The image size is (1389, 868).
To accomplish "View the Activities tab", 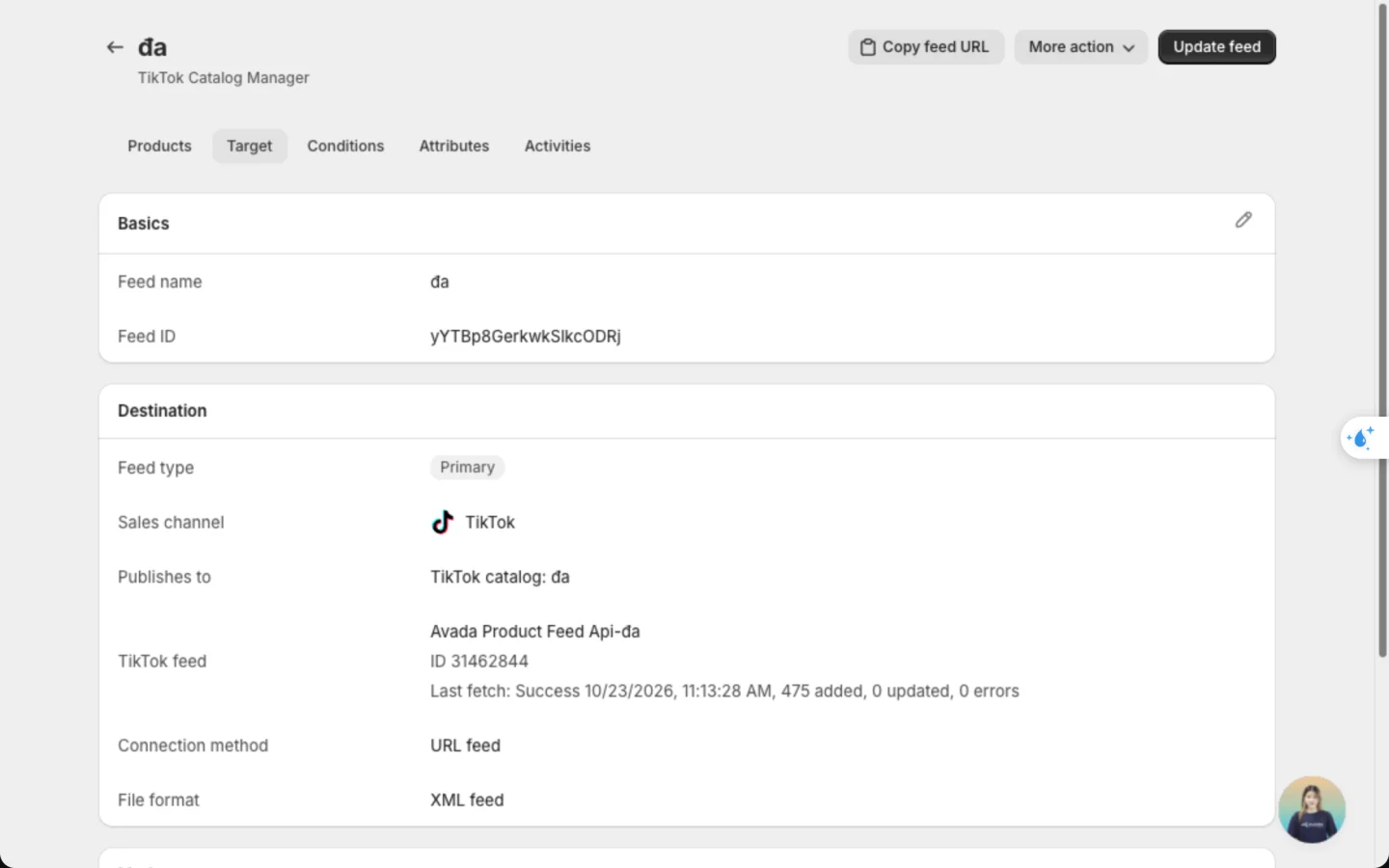I will (558, 146).
